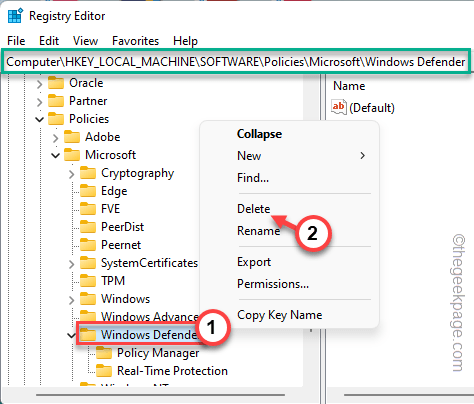Expand the SystemCertificates key
474x404 pixels.
click(x=71, y=264)
